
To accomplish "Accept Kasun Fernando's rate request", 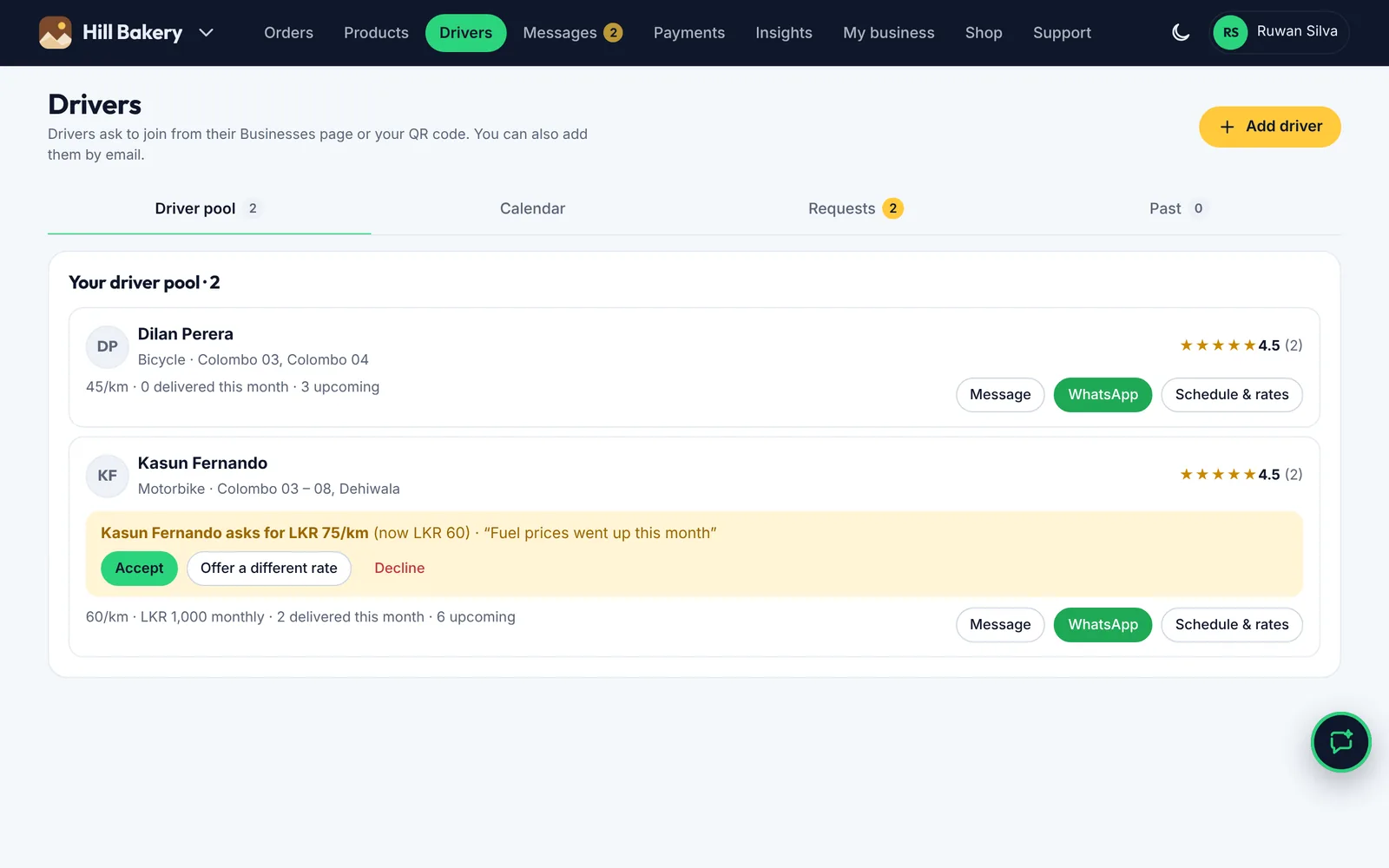I will [x=139, y=569].
